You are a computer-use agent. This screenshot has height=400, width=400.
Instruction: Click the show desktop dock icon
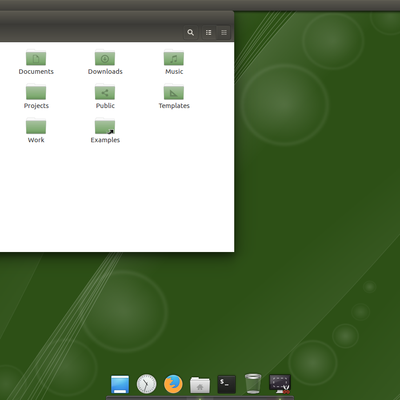point(120,384)
